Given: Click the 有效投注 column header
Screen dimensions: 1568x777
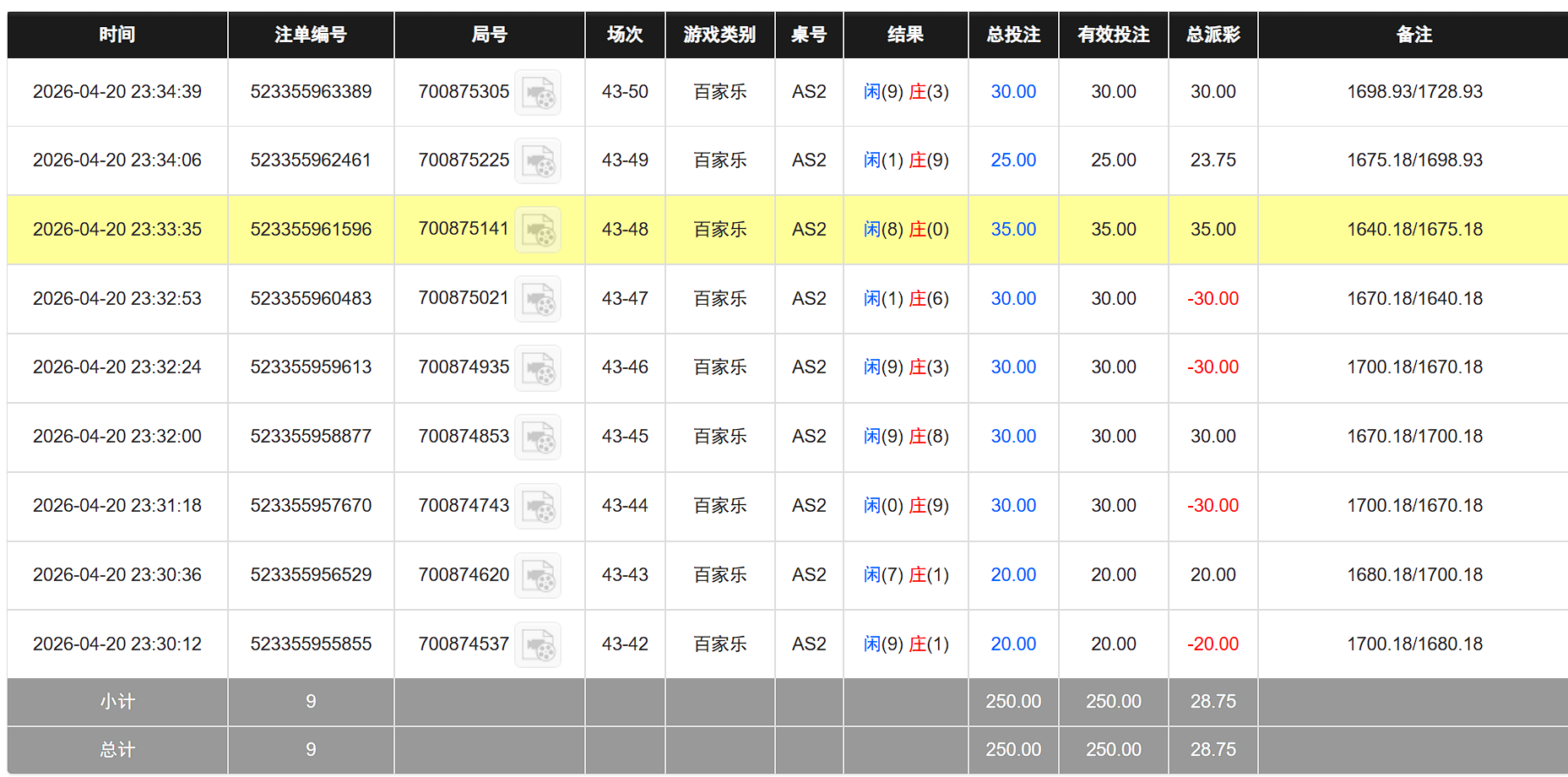Looking at the screenshot, I should click(1114, 35).
